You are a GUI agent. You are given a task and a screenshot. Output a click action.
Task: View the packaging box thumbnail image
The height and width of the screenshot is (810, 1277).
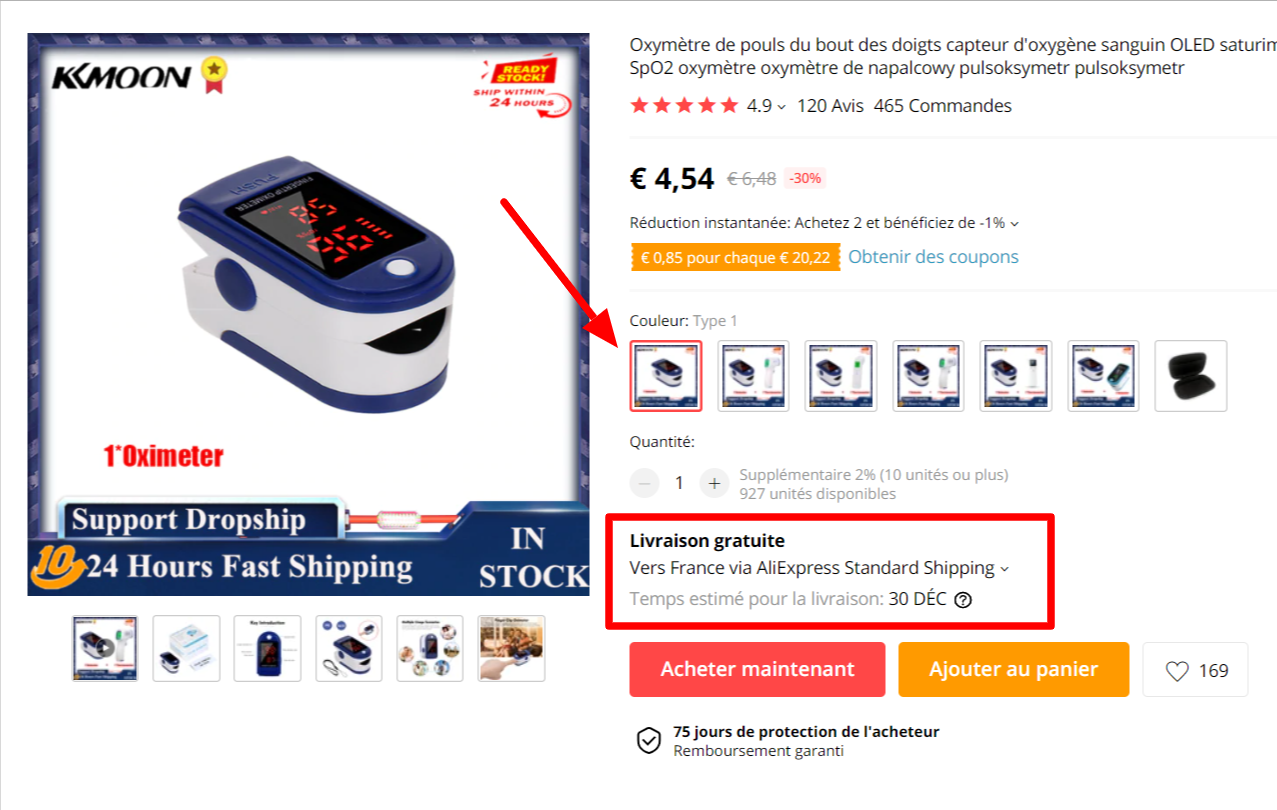186,648
